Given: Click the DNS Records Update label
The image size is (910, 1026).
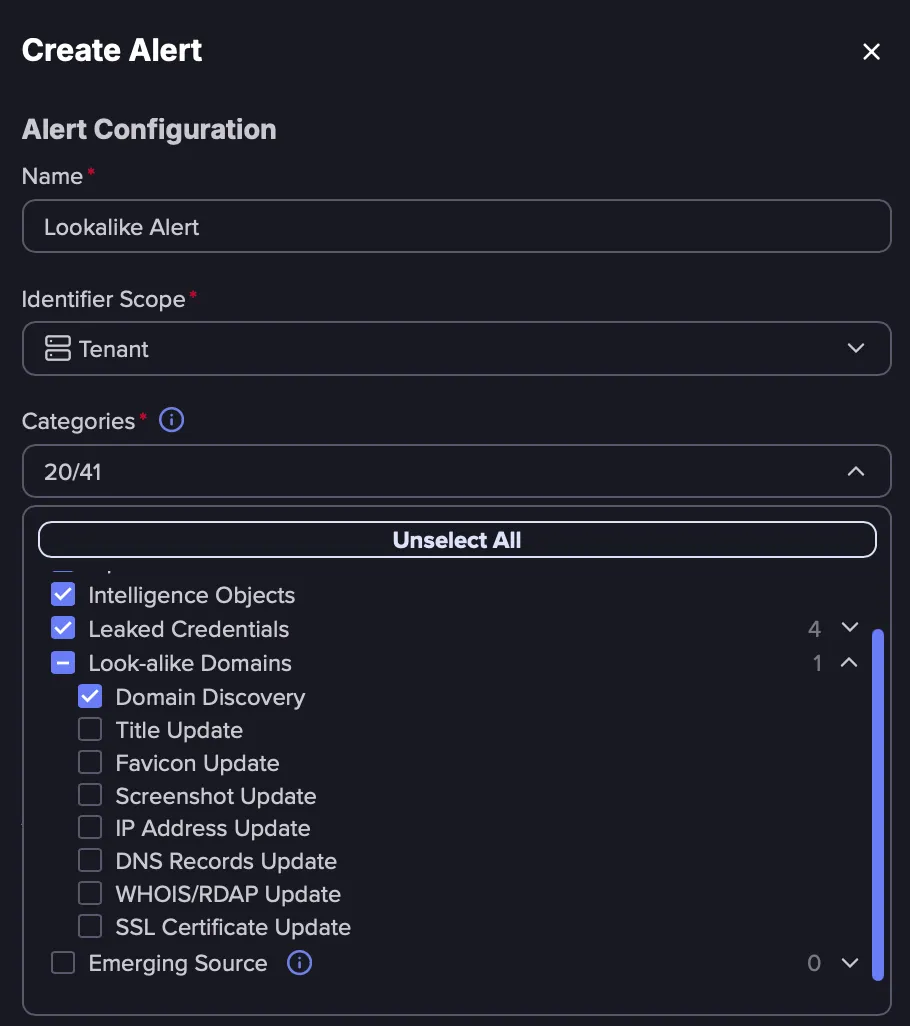Looking at the screenshot, I should click(x=226, y=861).
